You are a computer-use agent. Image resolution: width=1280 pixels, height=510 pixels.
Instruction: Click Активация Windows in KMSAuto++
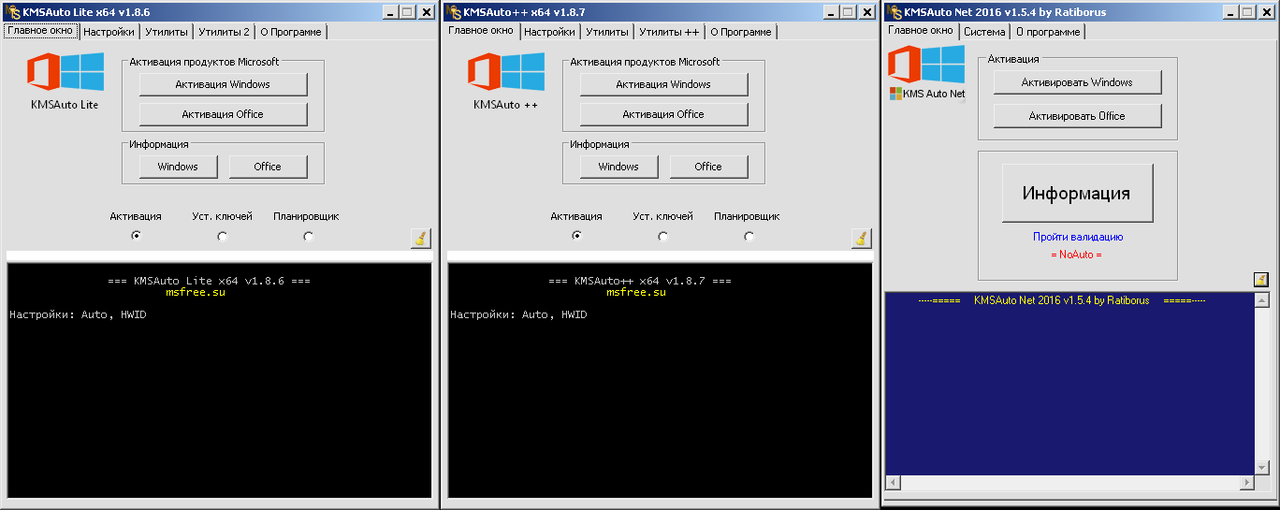(x=664, y=84)
